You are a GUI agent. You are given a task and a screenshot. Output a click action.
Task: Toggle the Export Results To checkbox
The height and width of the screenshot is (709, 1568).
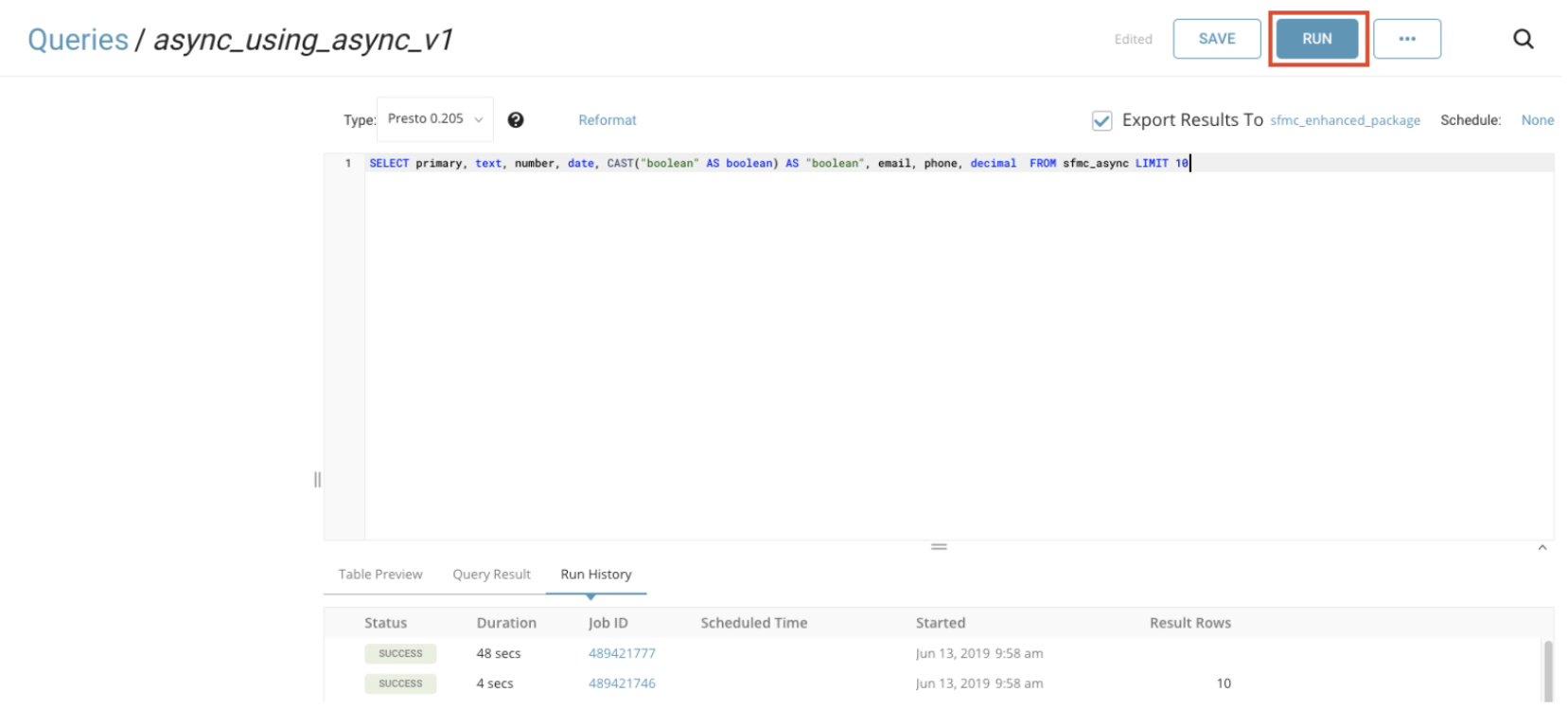pyautogui.click(x=1101, y=120)
